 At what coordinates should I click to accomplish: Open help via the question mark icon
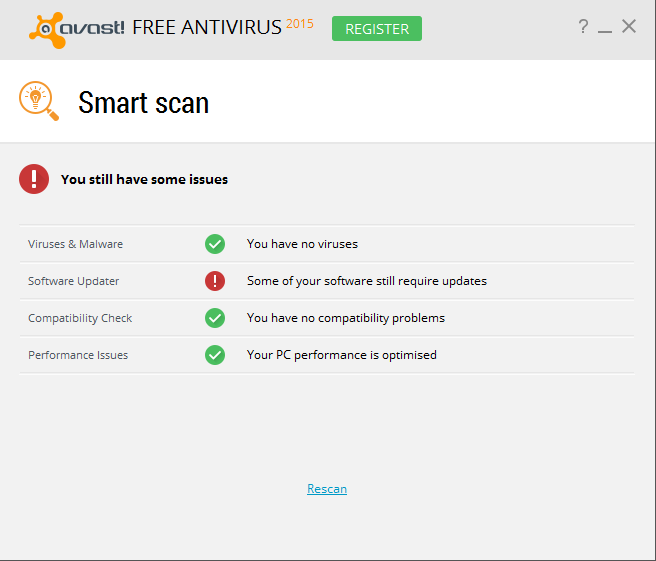pos(583,26)
